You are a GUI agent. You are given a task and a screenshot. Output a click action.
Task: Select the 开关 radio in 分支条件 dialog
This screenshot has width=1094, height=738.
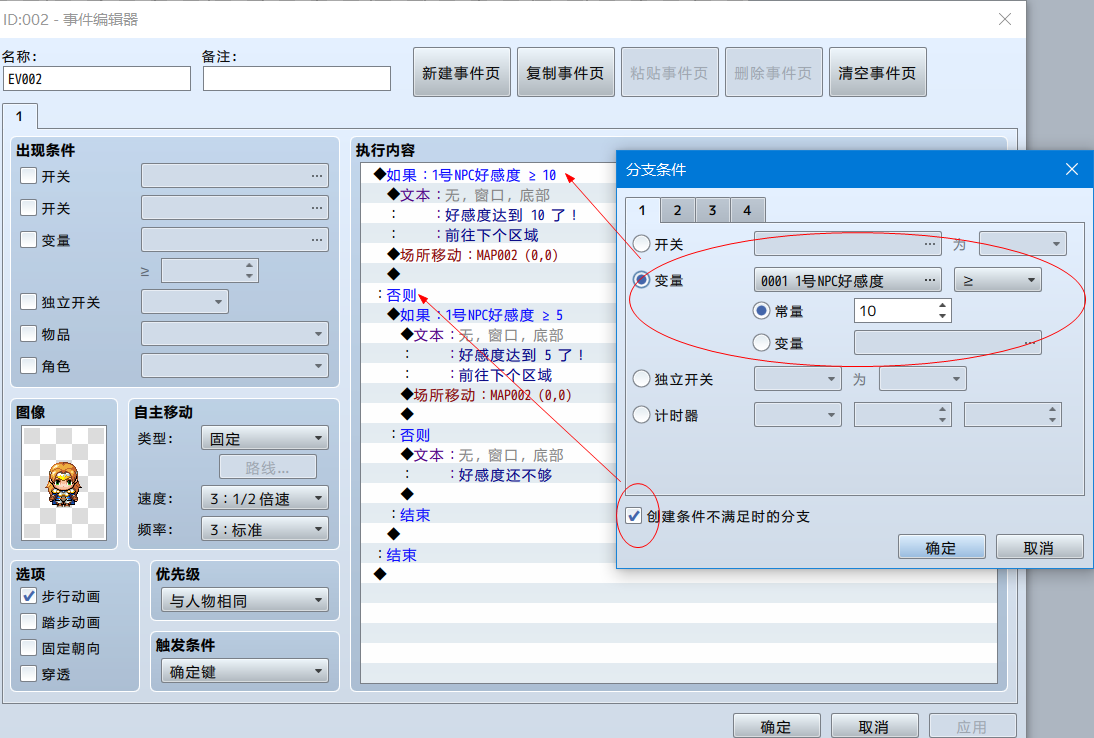pos(641,244)
